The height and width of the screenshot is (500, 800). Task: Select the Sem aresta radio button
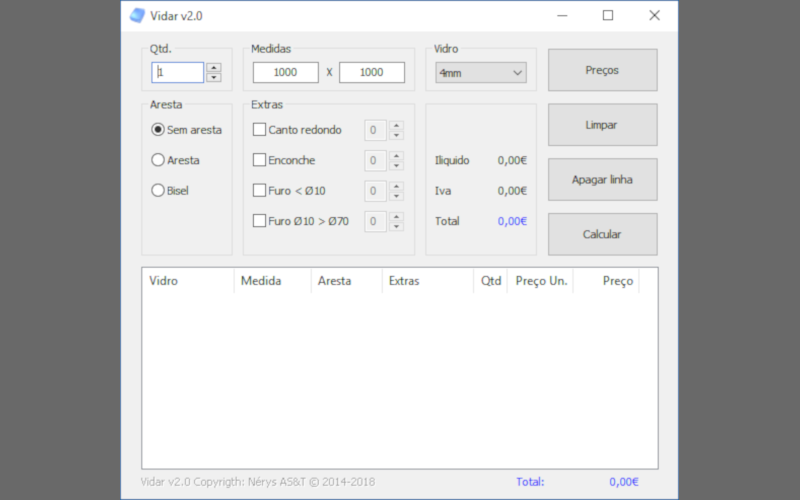[158, 129]
